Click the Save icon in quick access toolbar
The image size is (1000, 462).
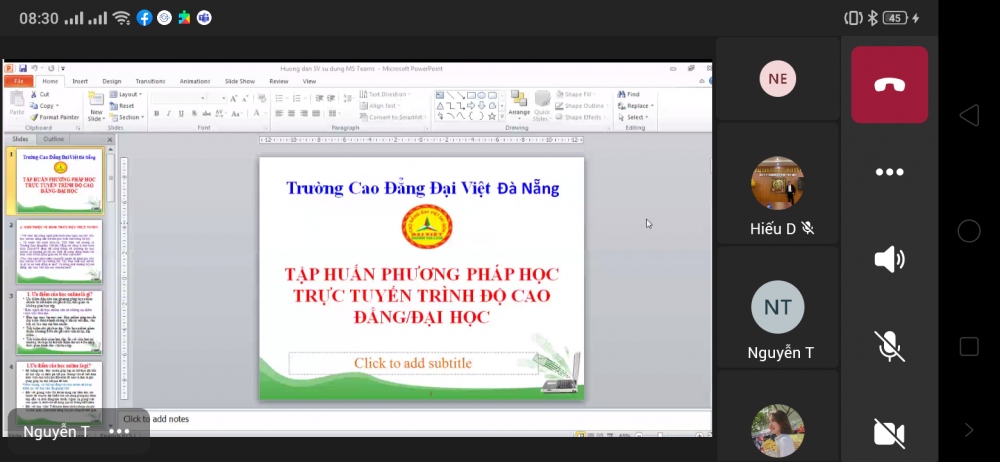pyautogui.click(x=22, y=69)
